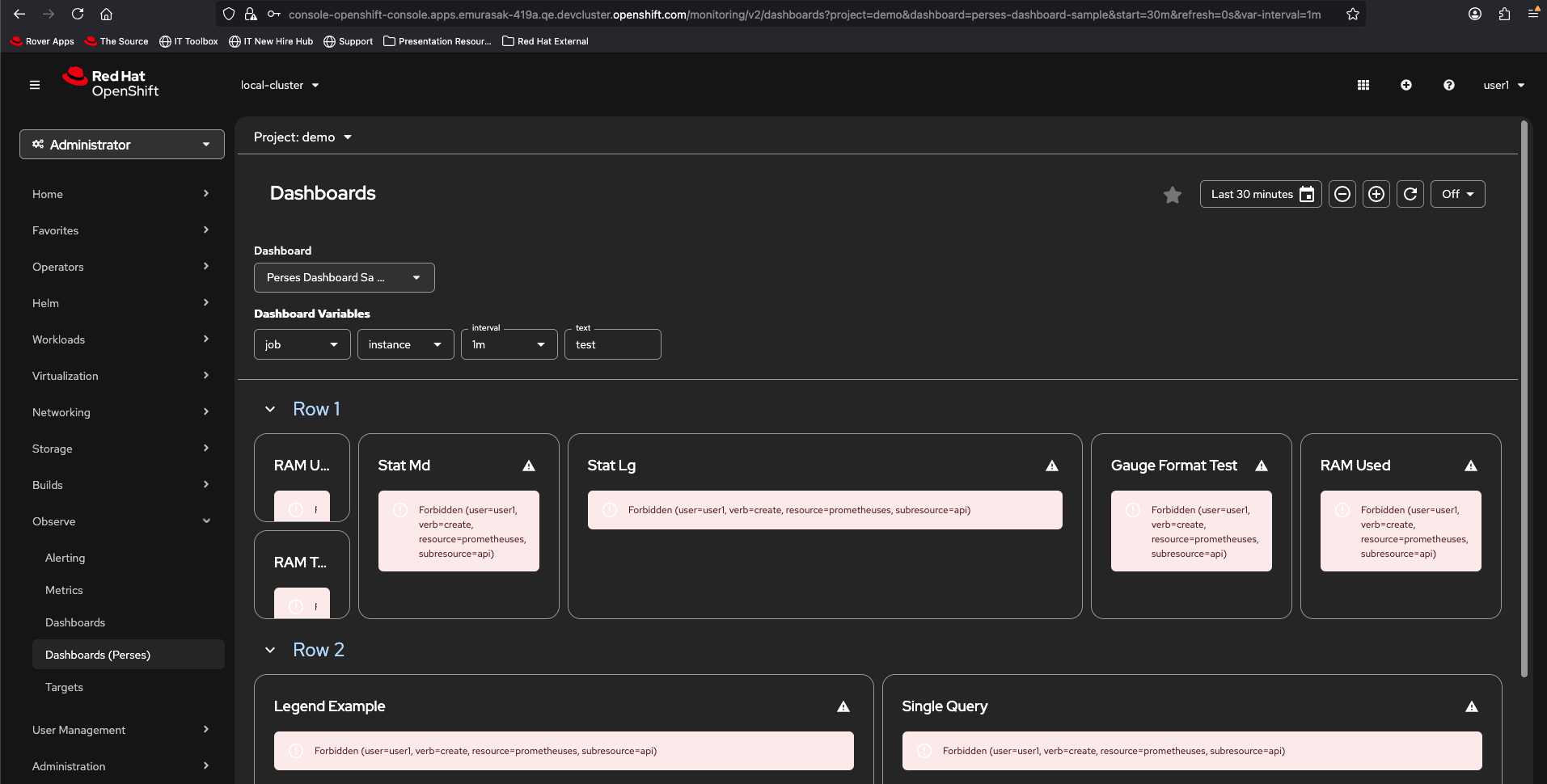The height and width of the screenshot is (784, 1547).
Task: Click the warning icon on Stat Lg panel
Action: [x=1052, y=466]
